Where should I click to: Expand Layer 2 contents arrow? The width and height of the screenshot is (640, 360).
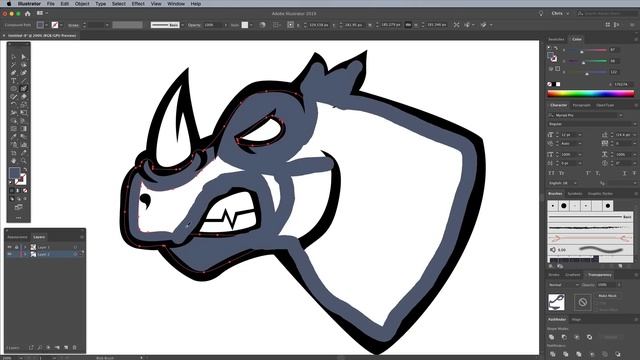click(x=25, y=254)
